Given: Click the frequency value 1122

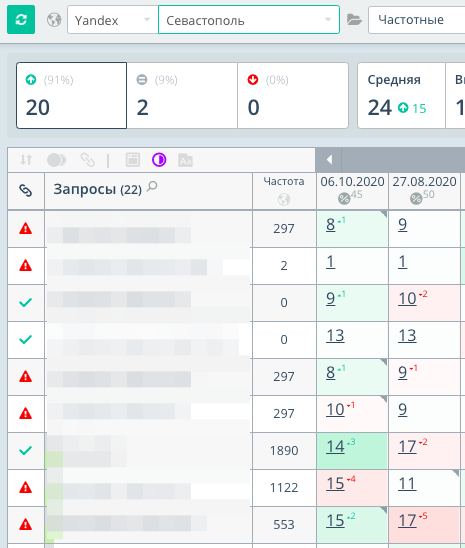Looking at the screenshot, I should pyautogui.click(x=284, y=488).
